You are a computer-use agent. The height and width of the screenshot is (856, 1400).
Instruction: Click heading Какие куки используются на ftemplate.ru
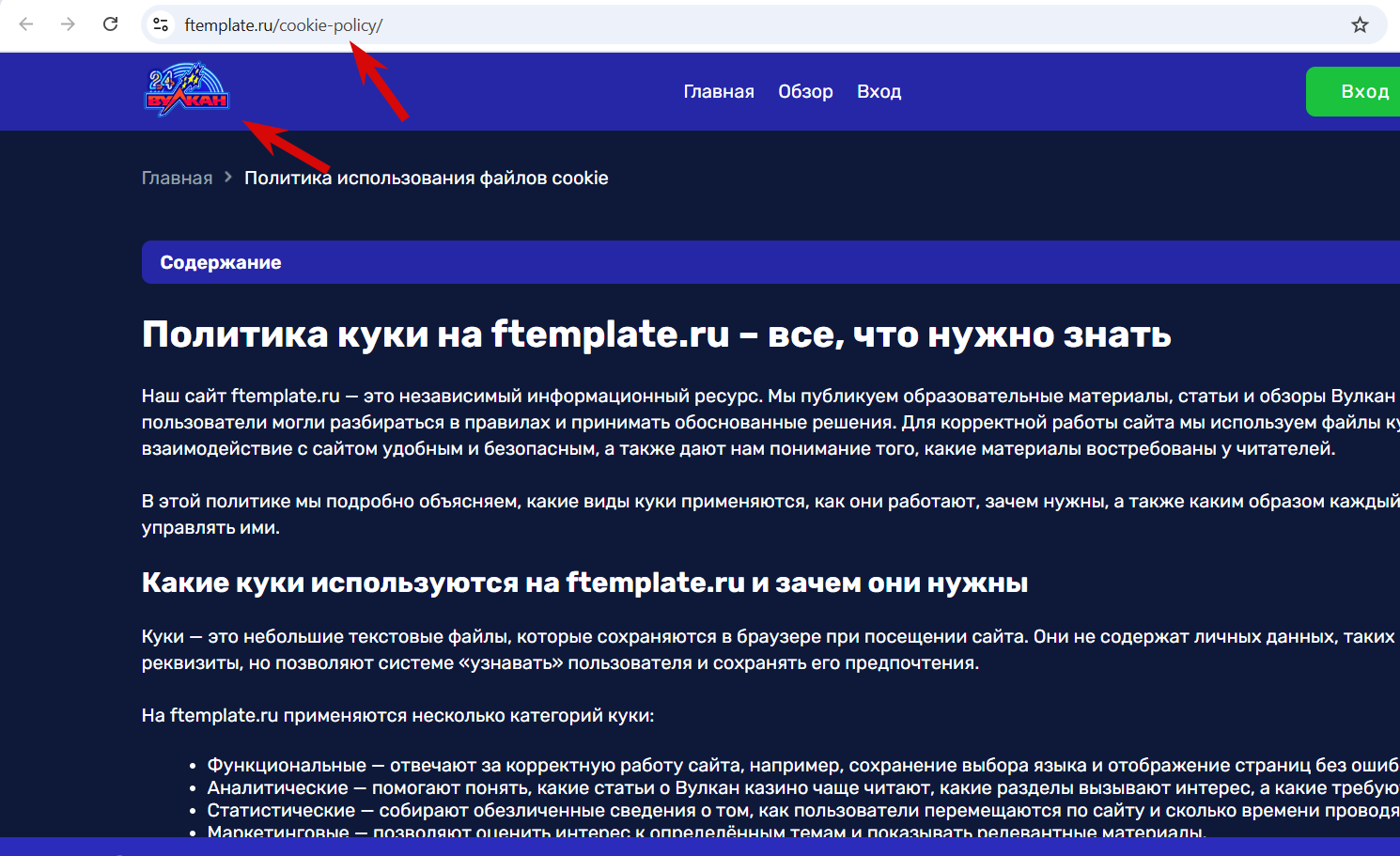[x=584, y=583]
